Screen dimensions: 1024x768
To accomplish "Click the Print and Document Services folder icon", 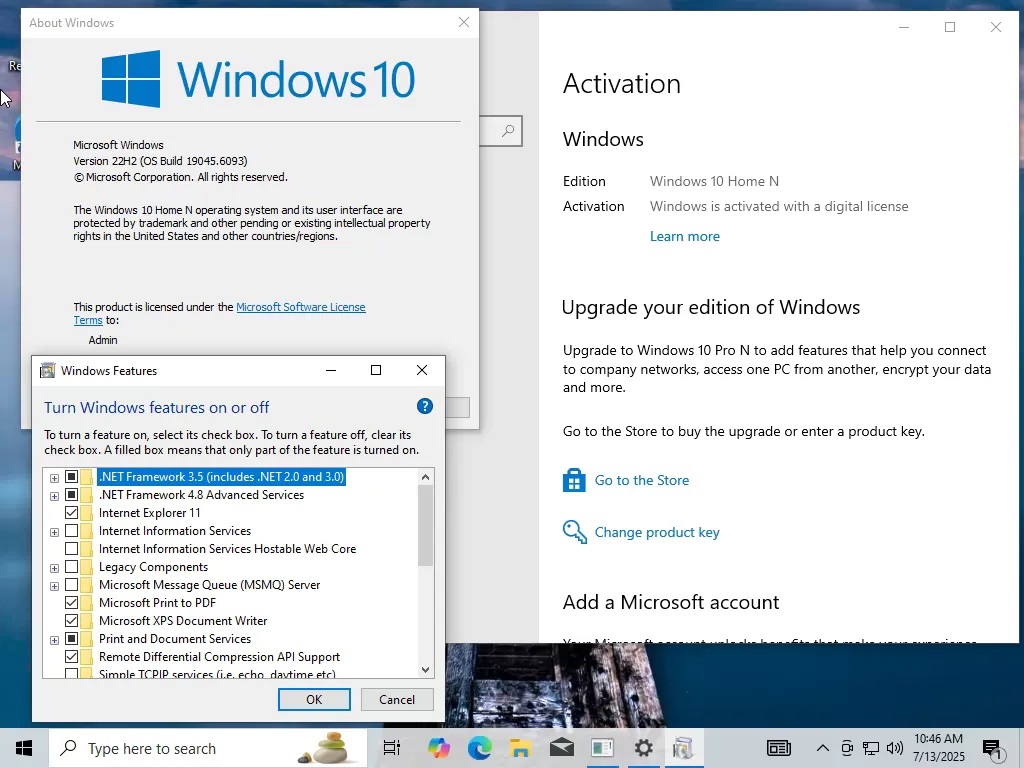I will click(86, 639).
